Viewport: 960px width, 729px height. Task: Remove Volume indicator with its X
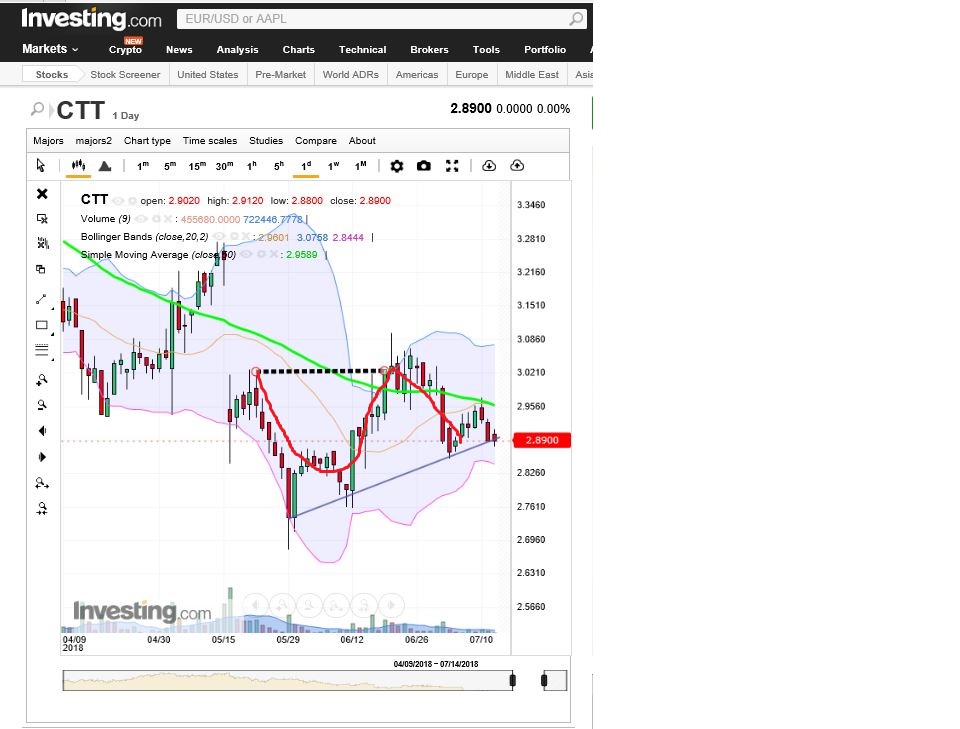[168, 219]
